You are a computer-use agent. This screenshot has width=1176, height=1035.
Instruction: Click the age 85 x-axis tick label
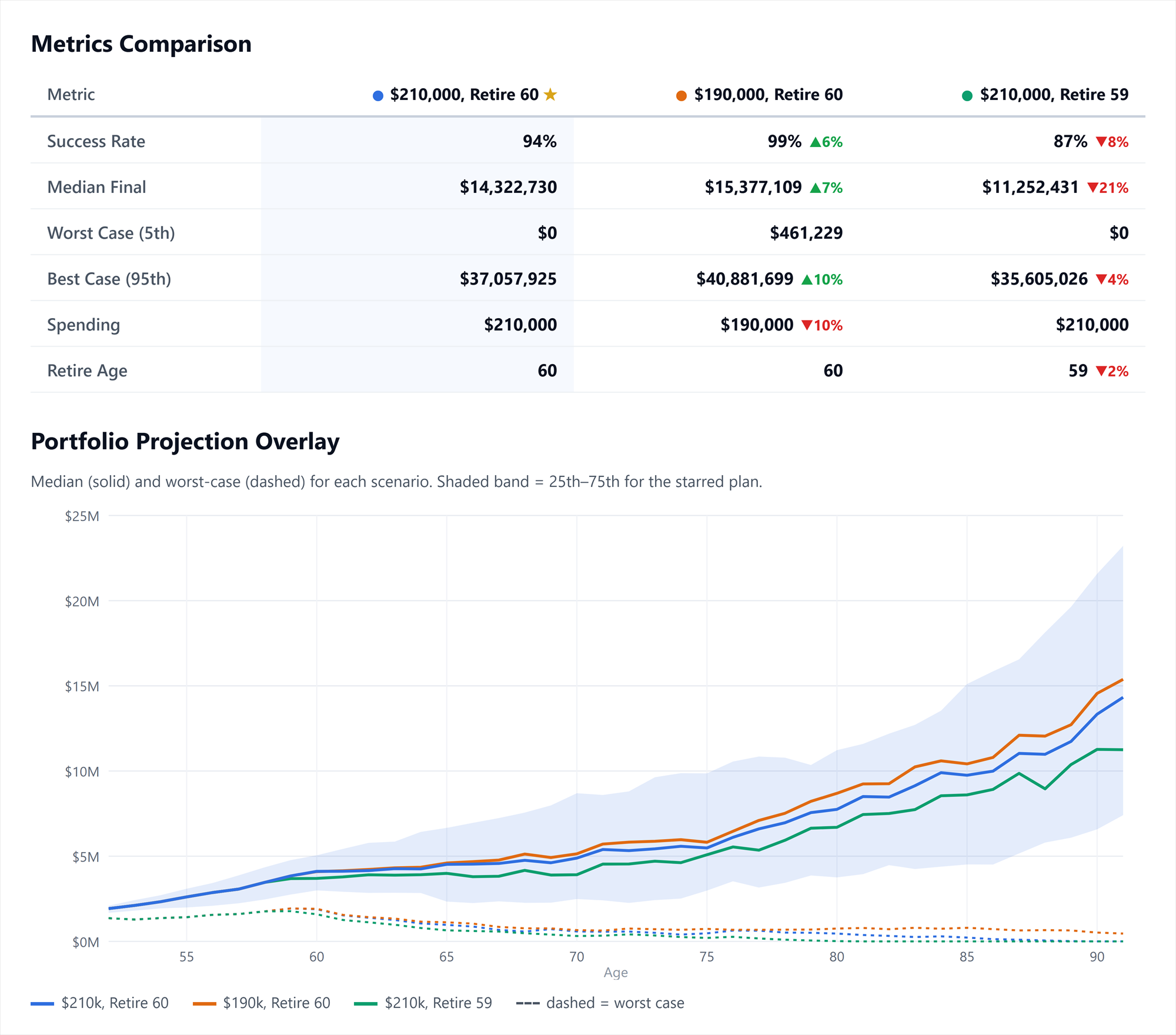point(967,957)
